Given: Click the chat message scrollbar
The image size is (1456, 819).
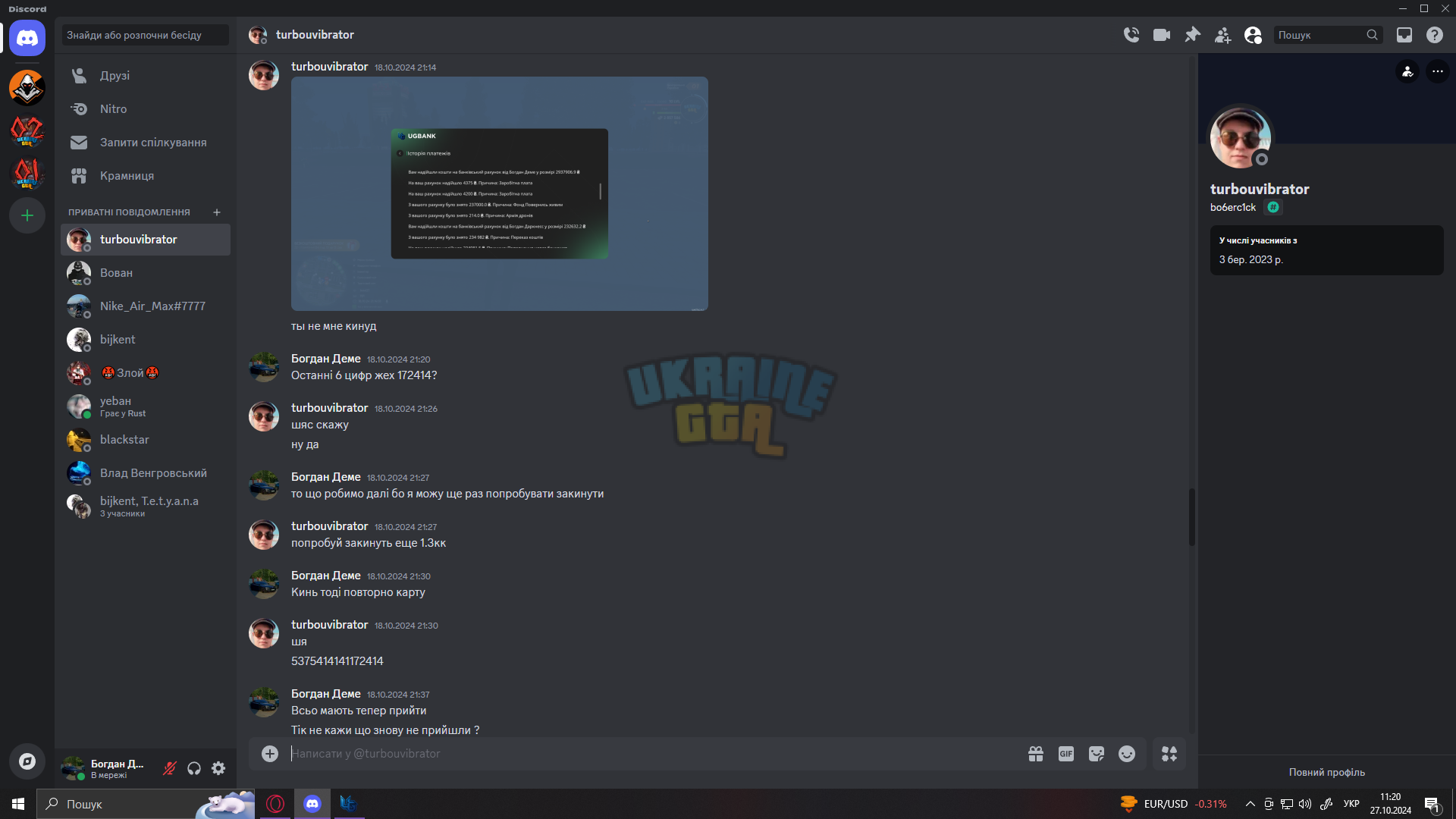Looking at the screenshot, I should tap(1191, 517).
